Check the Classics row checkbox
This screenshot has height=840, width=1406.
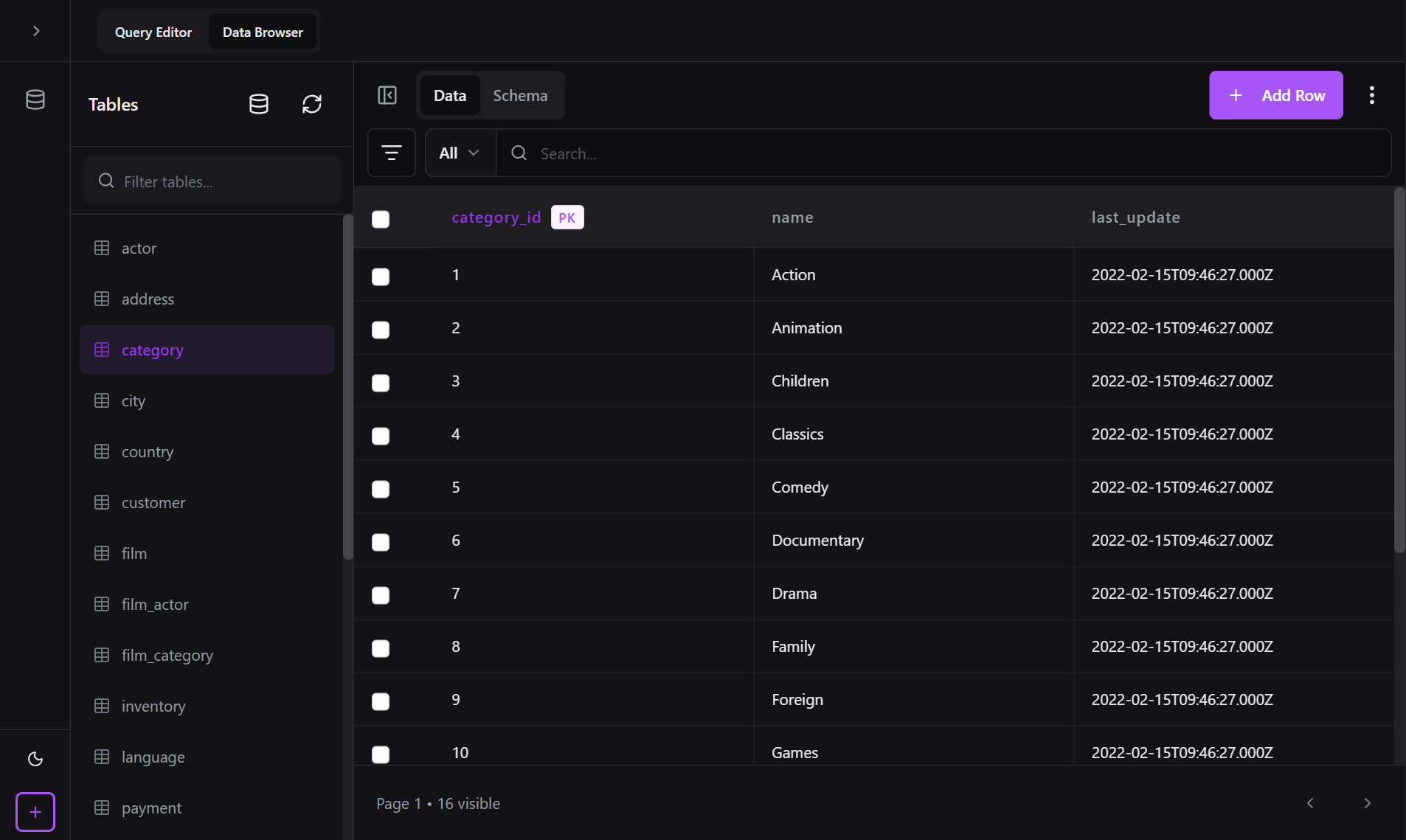click(381, 436)
